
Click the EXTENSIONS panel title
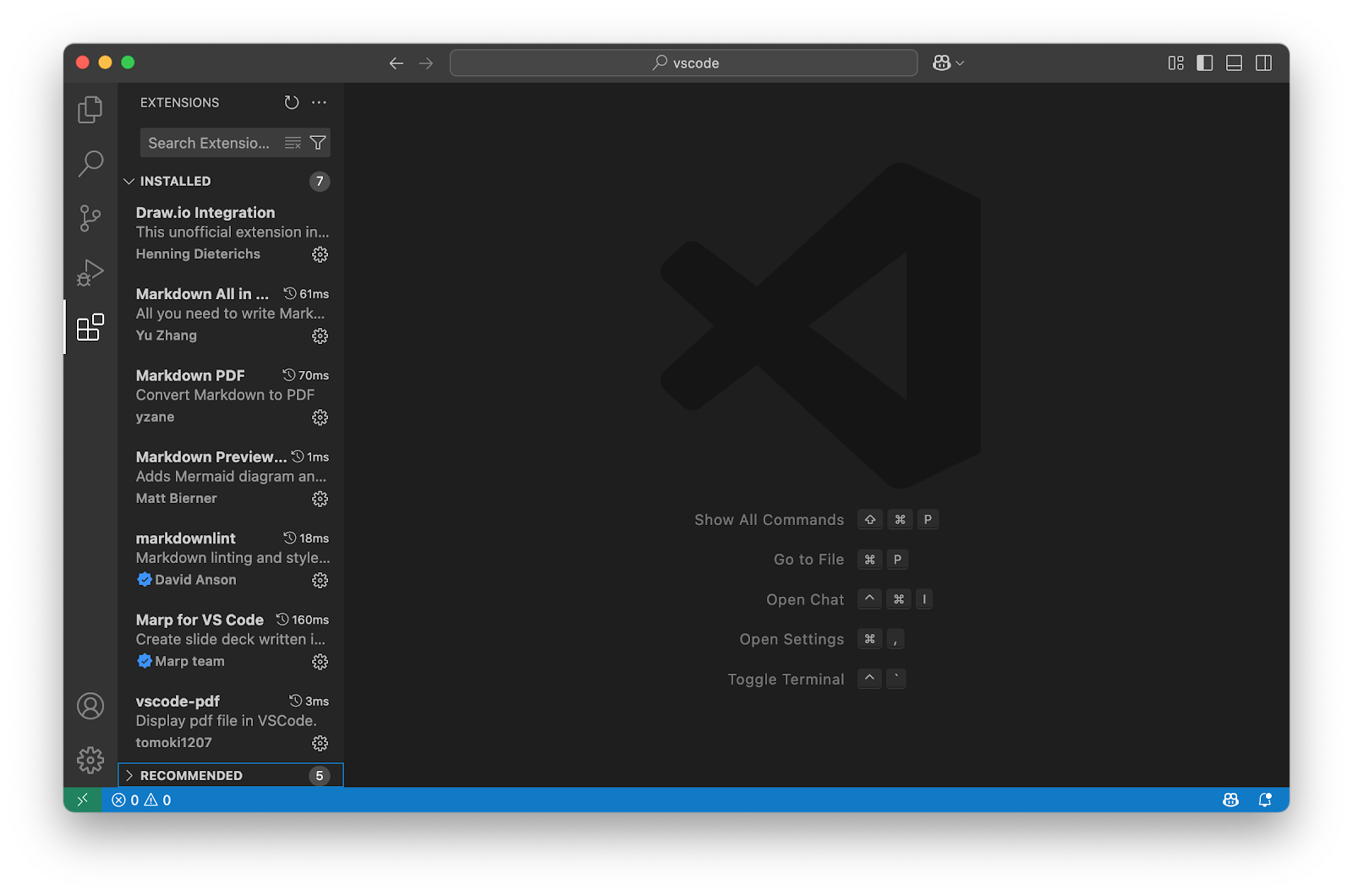(x=179, y=102)
